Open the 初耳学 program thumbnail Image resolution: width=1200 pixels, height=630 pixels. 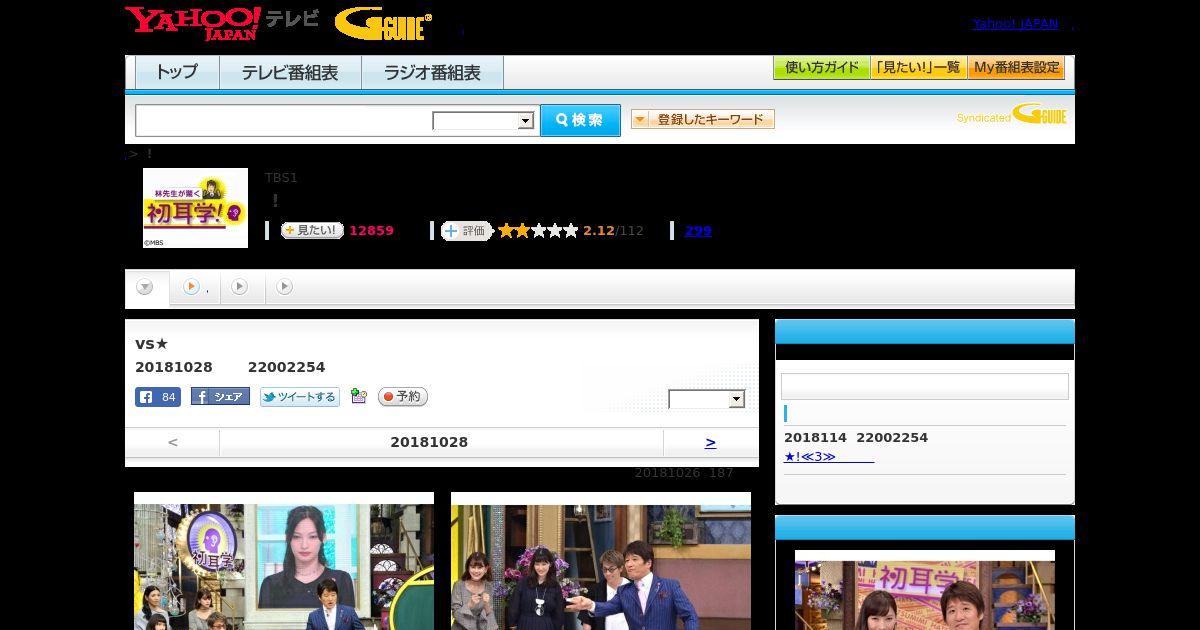(195, 208)
